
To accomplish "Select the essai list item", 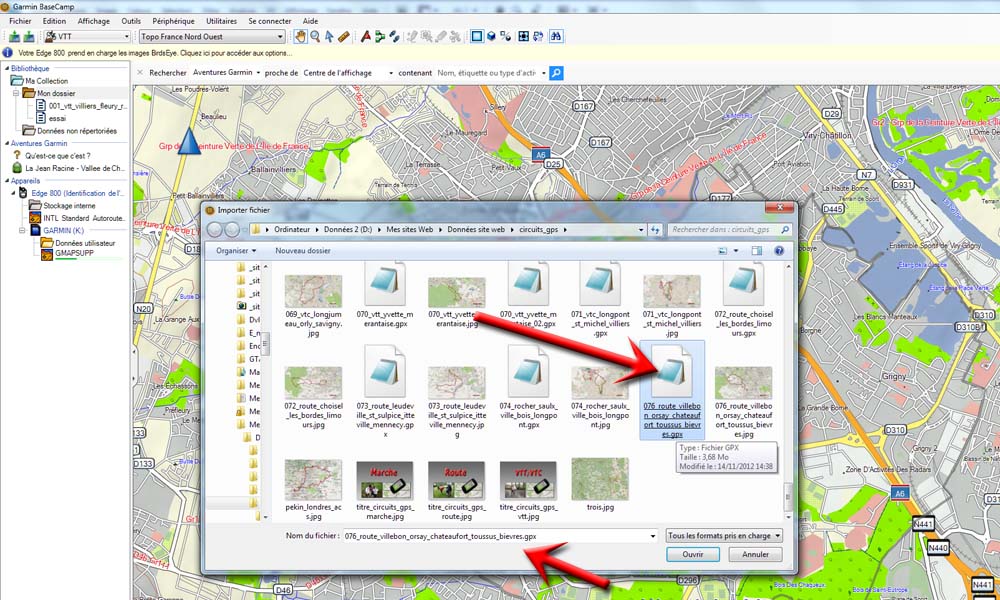I will click(x=57, y=118).
